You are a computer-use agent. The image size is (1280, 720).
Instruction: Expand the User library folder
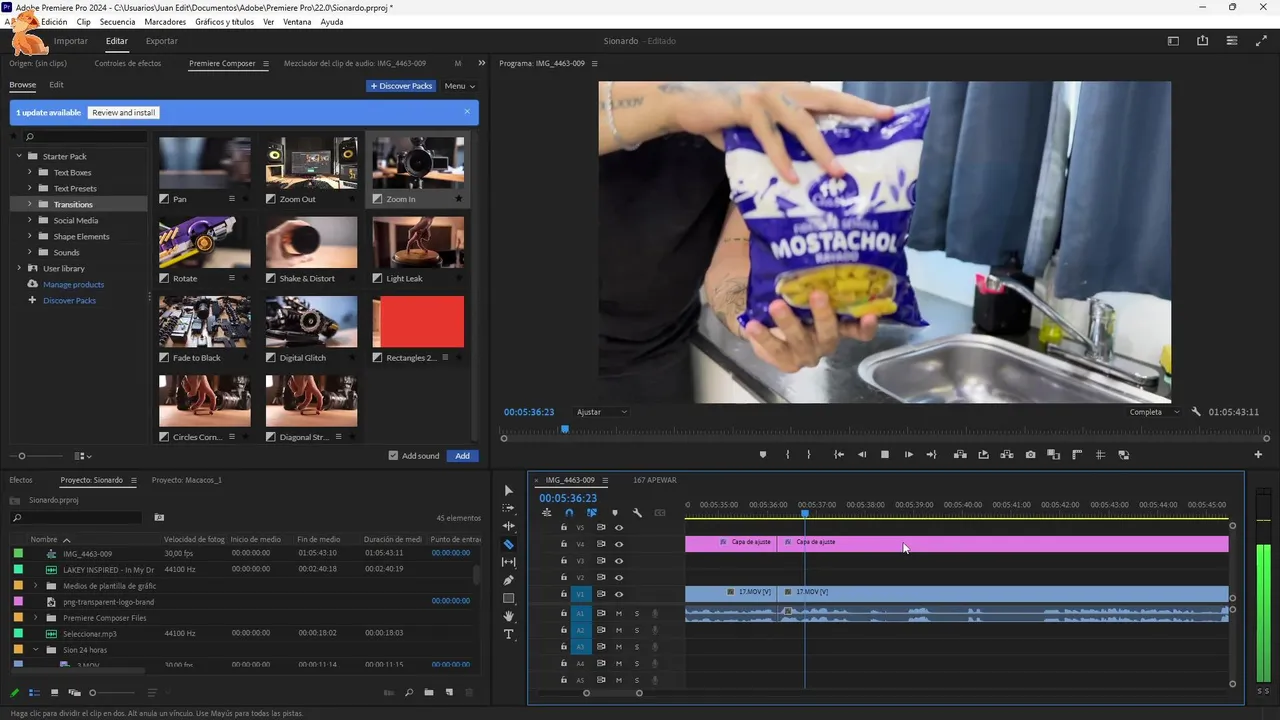pos(18,268)
